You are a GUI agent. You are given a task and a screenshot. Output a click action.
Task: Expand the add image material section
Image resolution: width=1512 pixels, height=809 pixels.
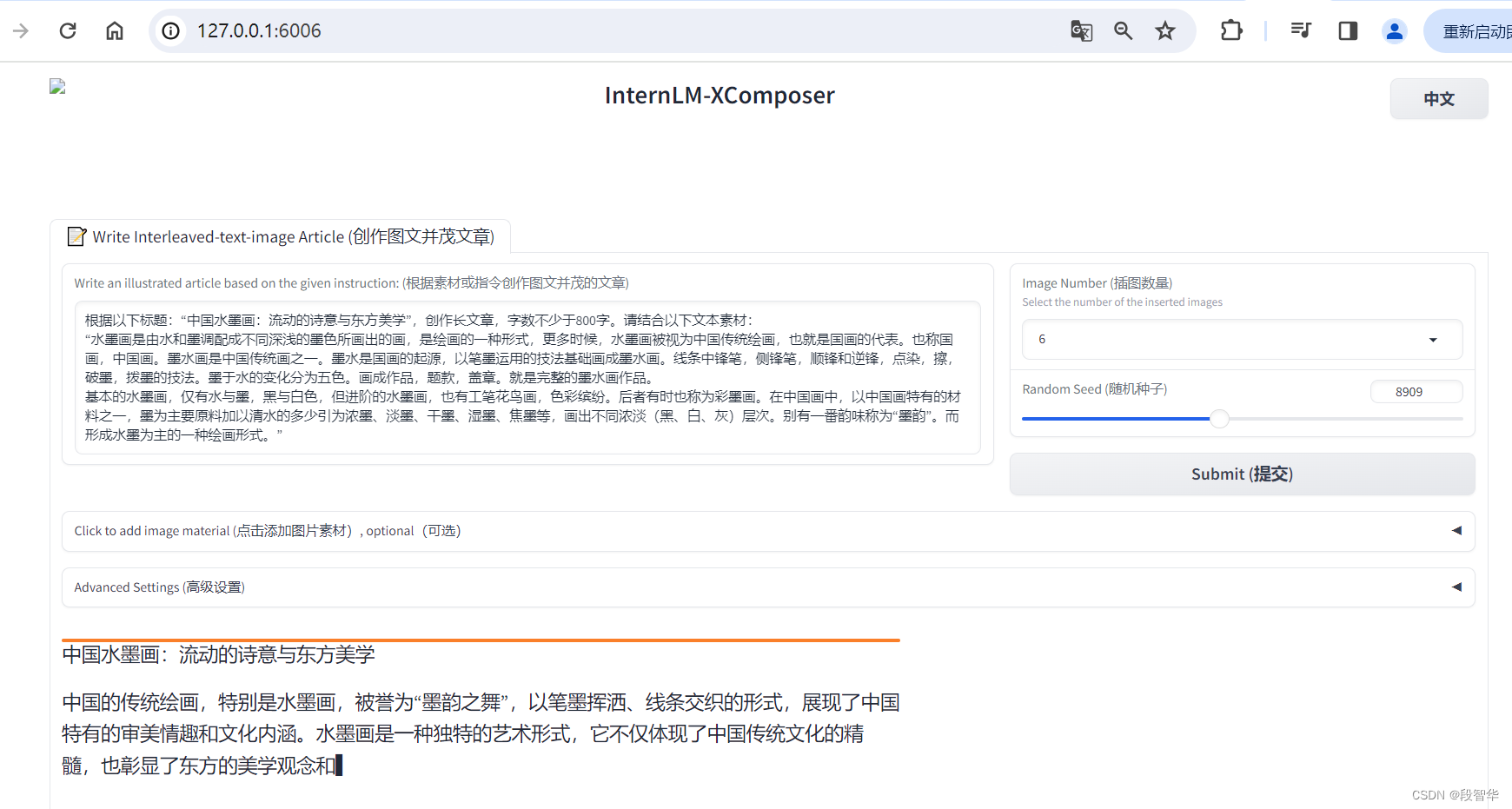(x=768, y=531)
